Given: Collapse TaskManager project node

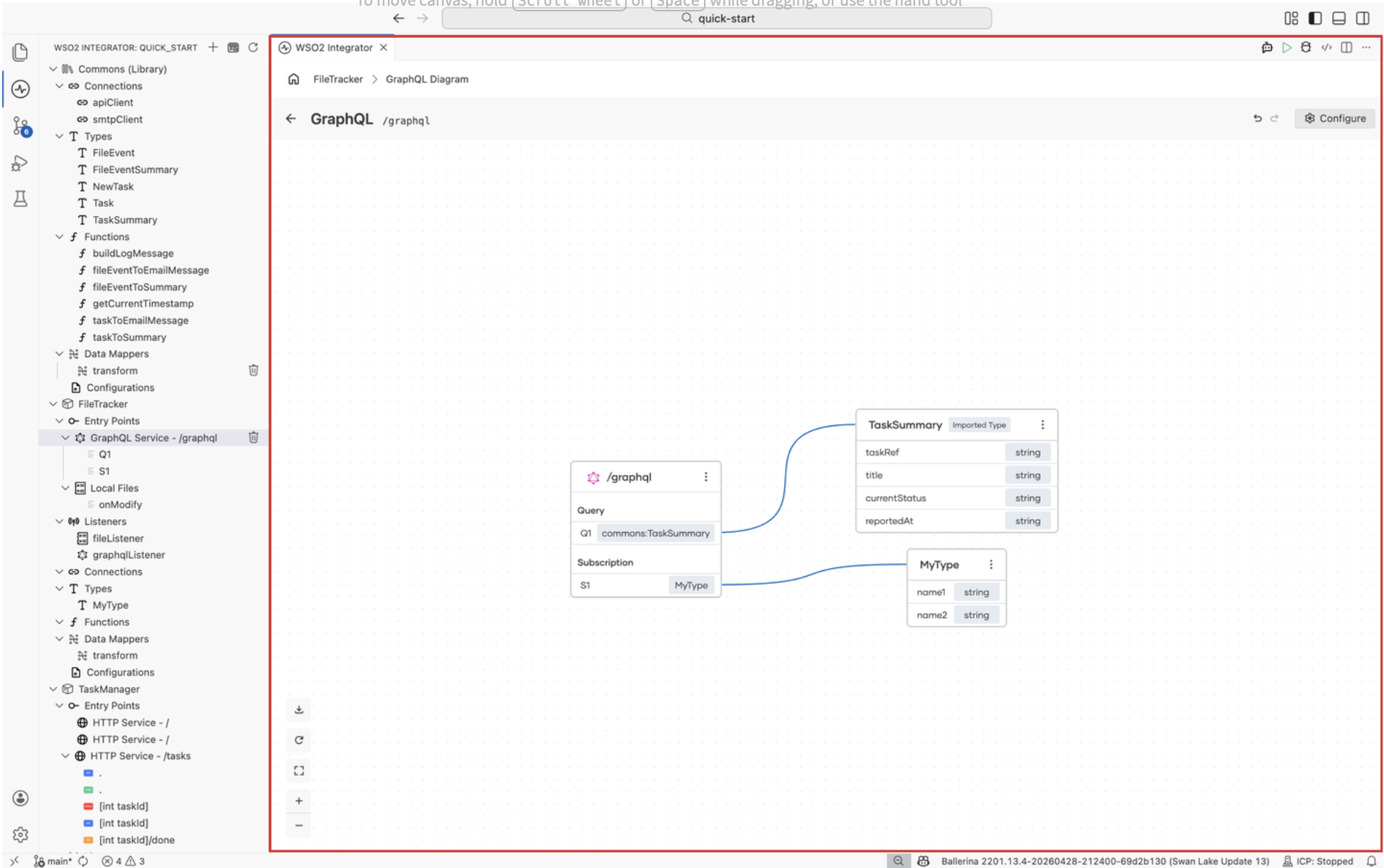Looking at the screenshot, I should 53,689.
